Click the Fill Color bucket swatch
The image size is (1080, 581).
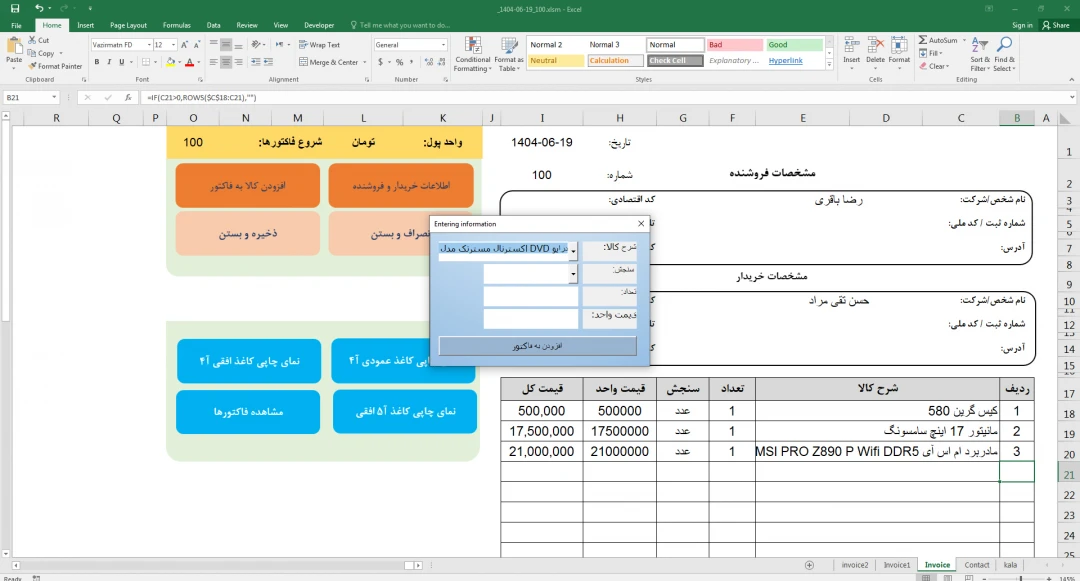pyautogui.click(x=170, y=62)
